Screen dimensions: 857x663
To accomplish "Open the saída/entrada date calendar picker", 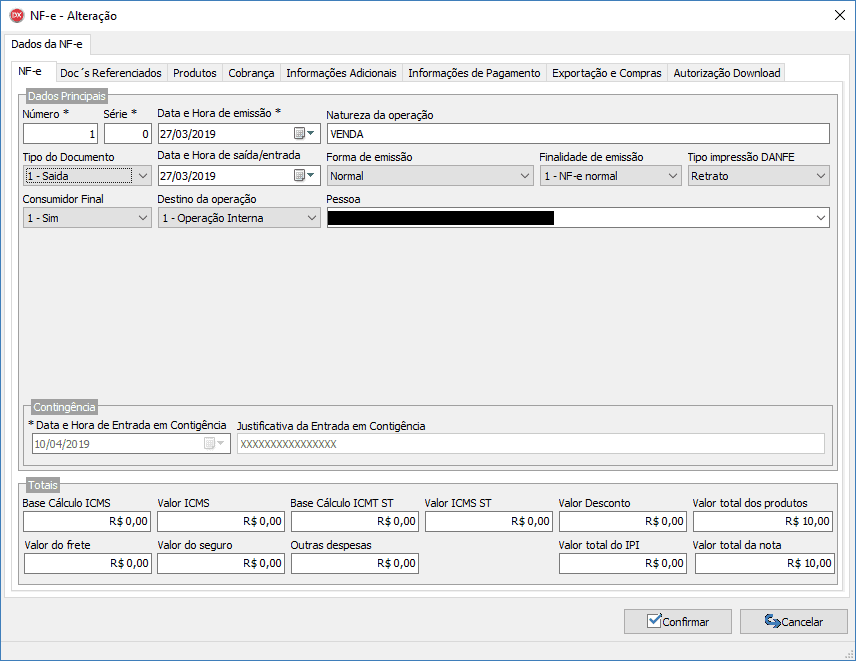I will pos(305,175).
